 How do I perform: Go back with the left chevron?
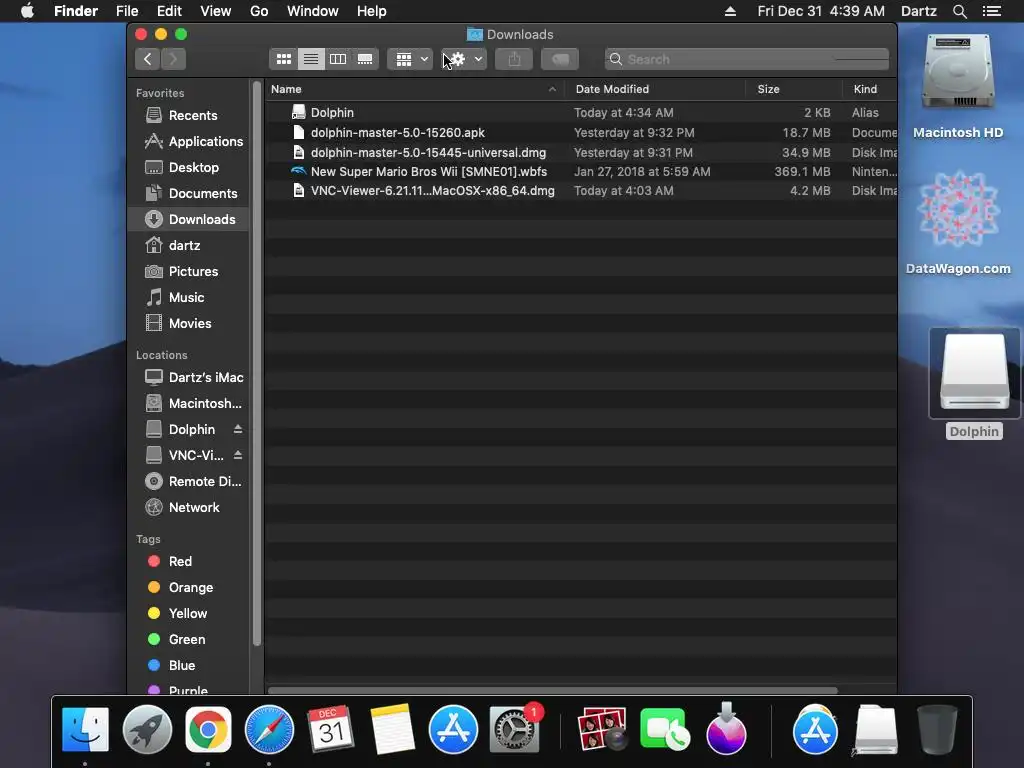[x=148, y=59]
